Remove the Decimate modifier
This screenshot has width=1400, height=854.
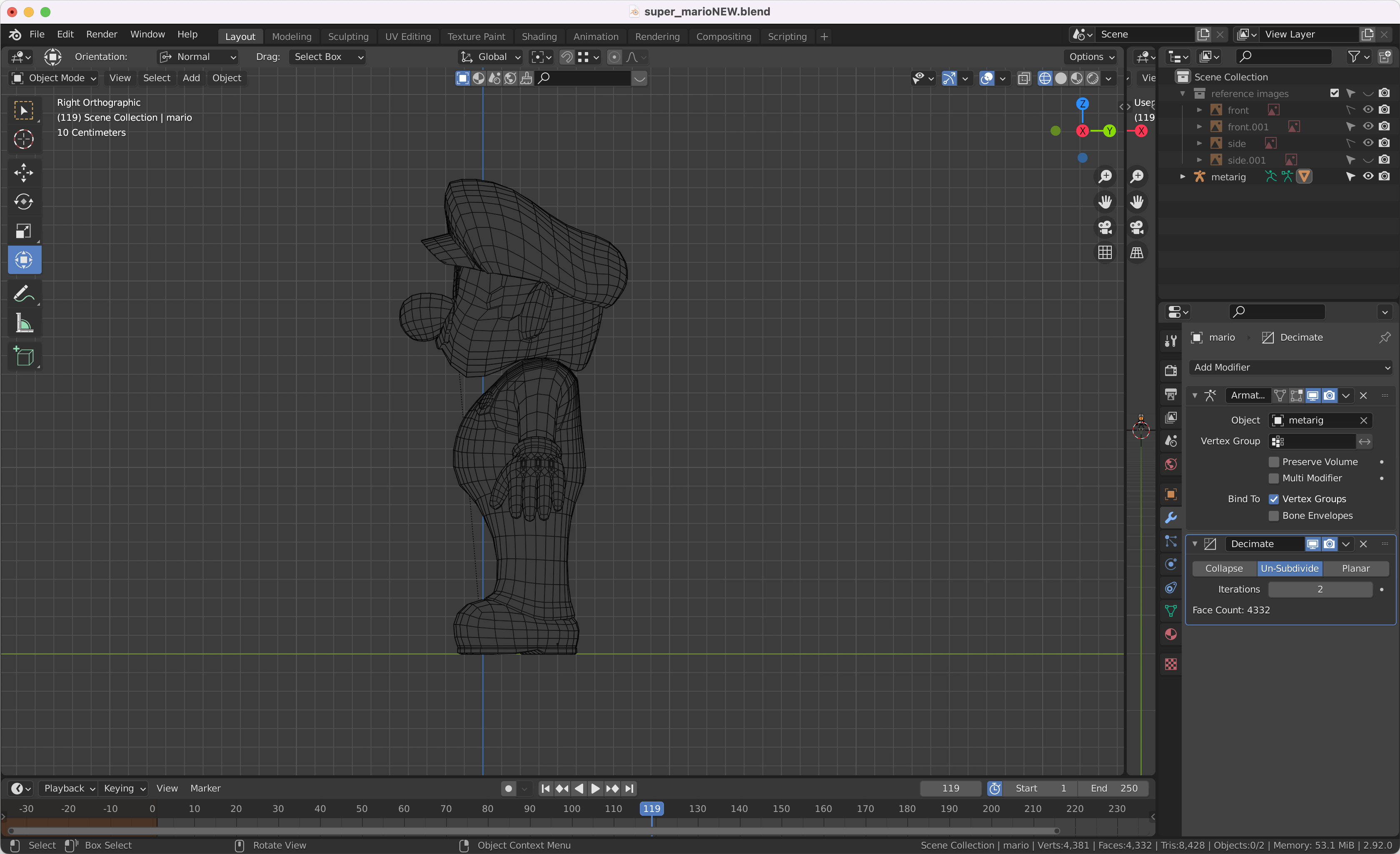1363,545
